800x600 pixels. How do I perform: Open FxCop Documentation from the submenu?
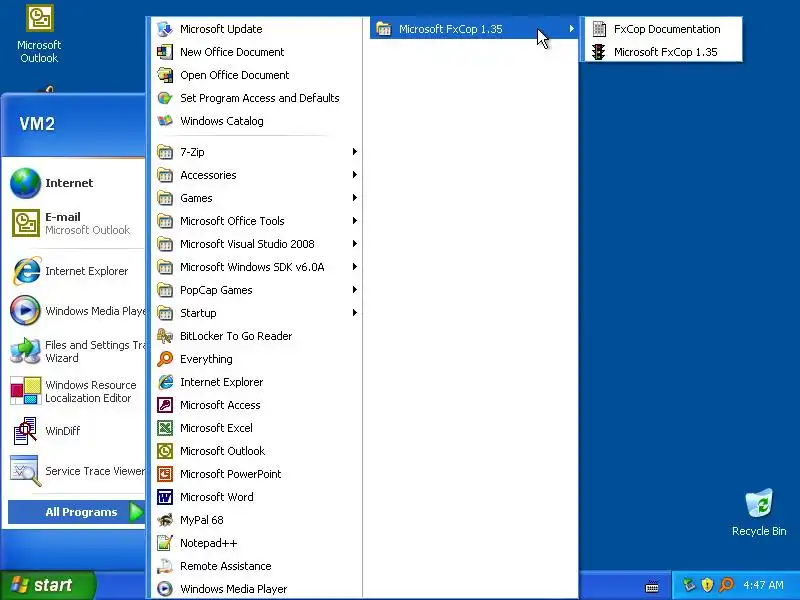point(663,29)
